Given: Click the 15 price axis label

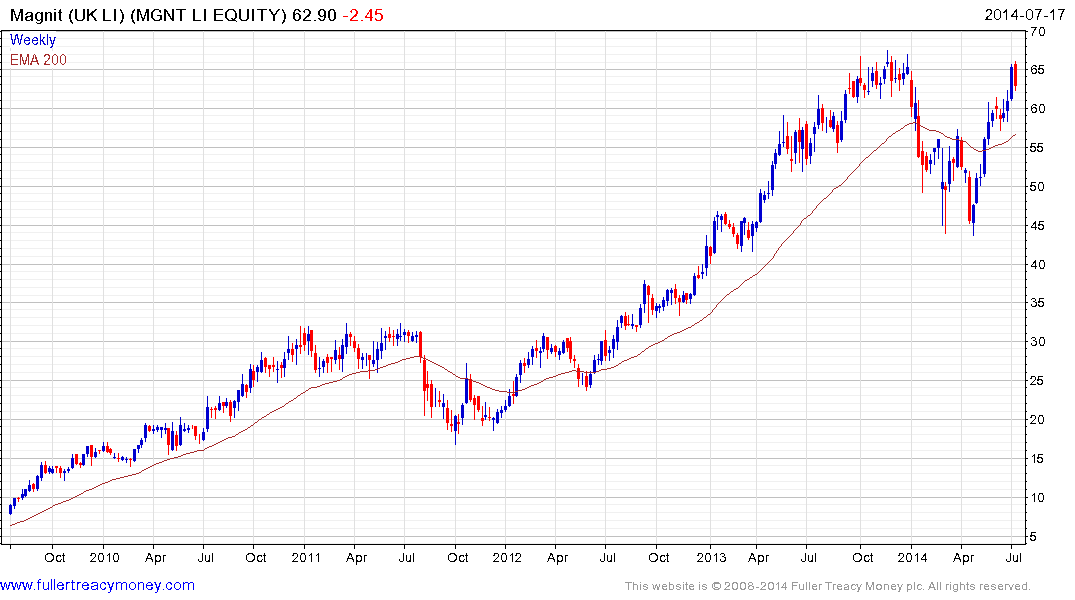Looking at the screenshot, I should (x=1037, y=459).
